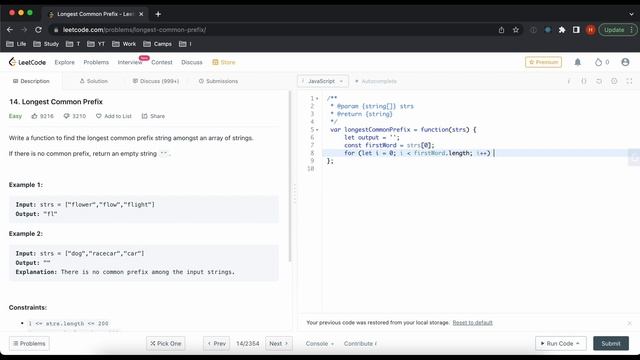Screen dimensions: 640x360
Task: Like the problem with thumbs up
Action: 34,116
